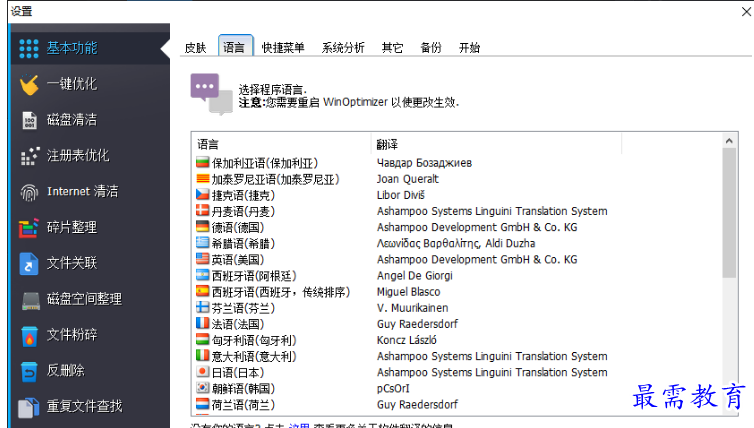Sort by the 语言 column header

(x=281, y=144)
